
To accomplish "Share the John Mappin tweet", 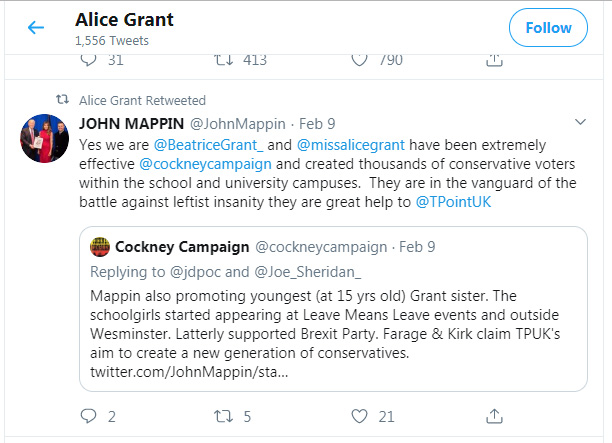I will point(494,416).
